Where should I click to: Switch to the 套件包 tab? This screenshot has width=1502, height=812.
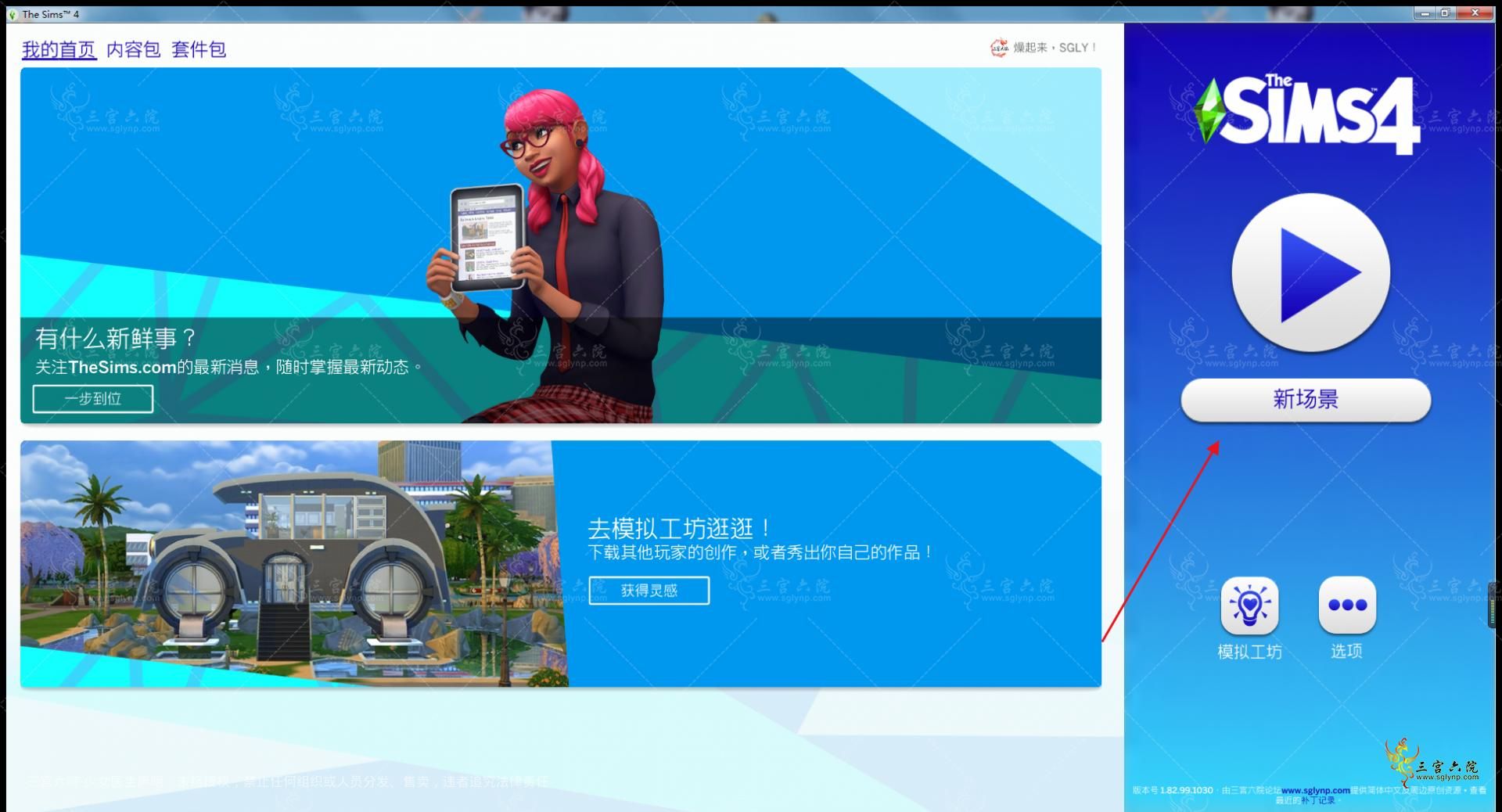pyautogui.click(x=199, y=49)
